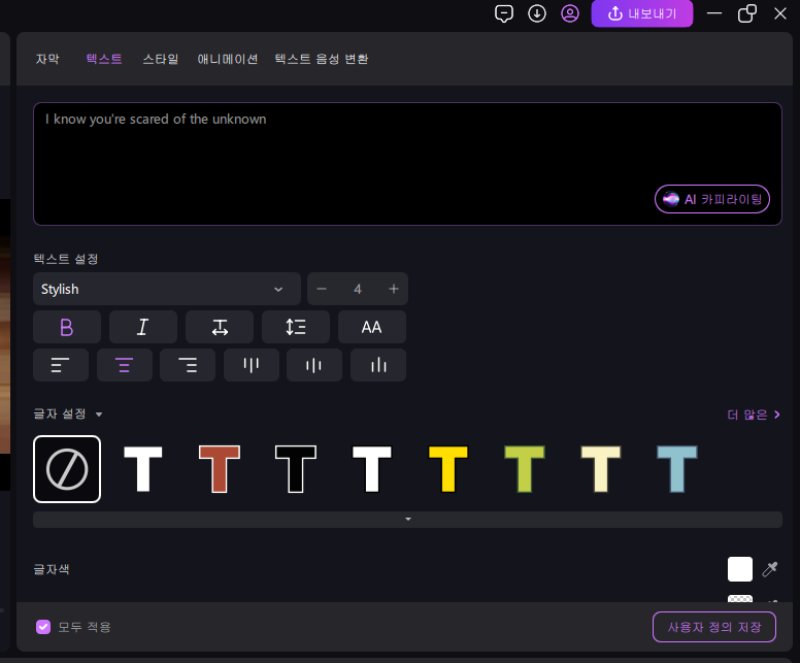This screenshot has height=663, width=800.
Task: Expand 더 많은 text presets
Action: click(753, 414)
